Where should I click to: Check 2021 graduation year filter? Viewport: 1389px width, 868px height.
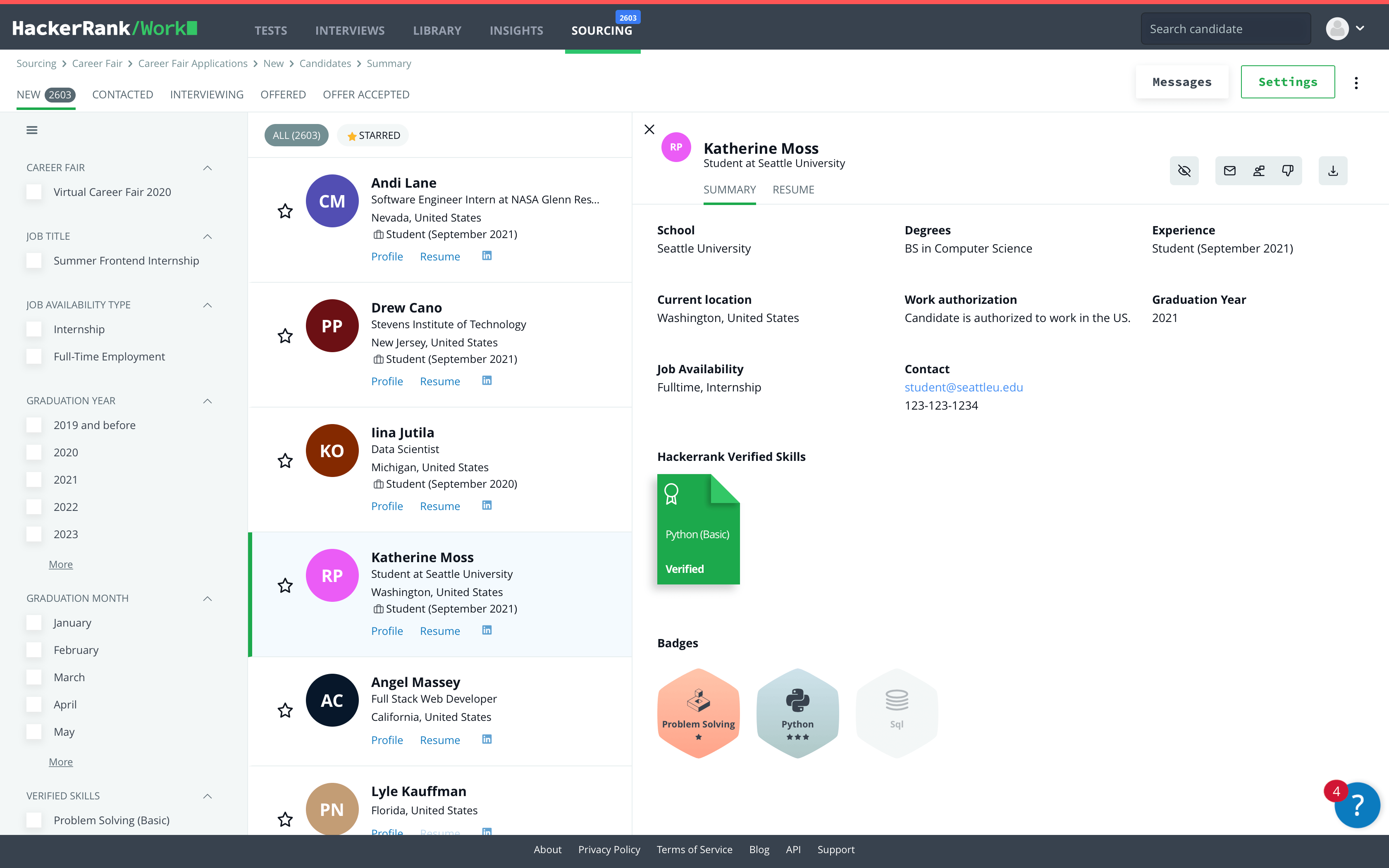point(34,480)
